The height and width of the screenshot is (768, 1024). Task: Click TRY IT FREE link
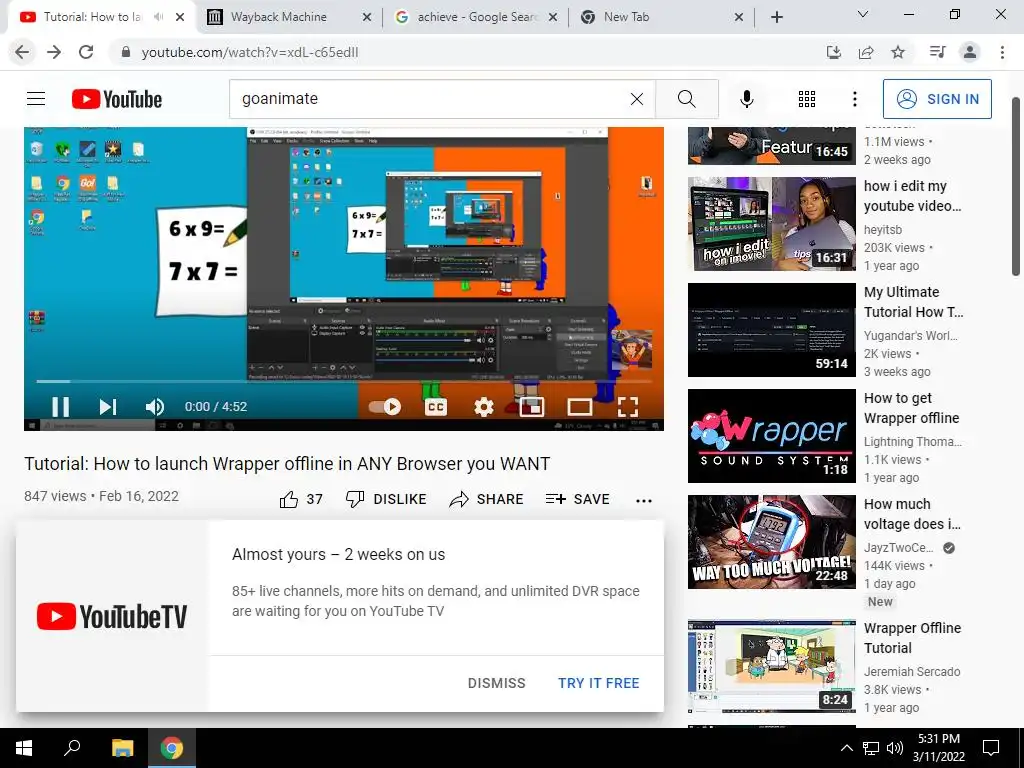[x=598, y=683]
